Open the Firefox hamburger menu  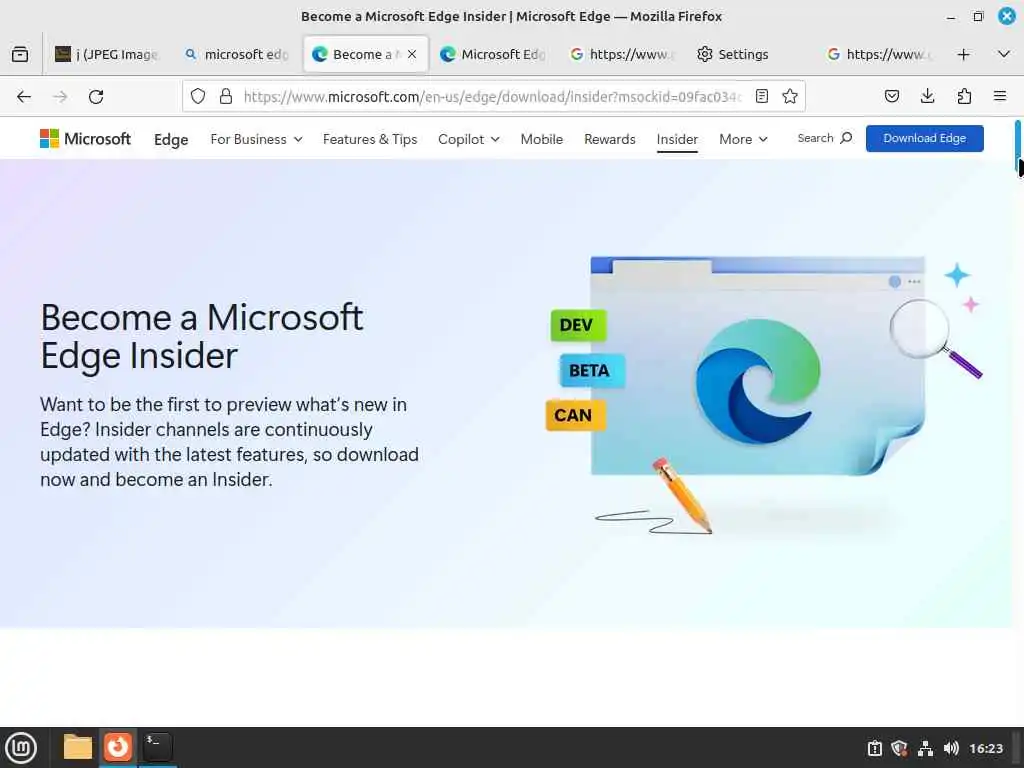point(1000,97)
